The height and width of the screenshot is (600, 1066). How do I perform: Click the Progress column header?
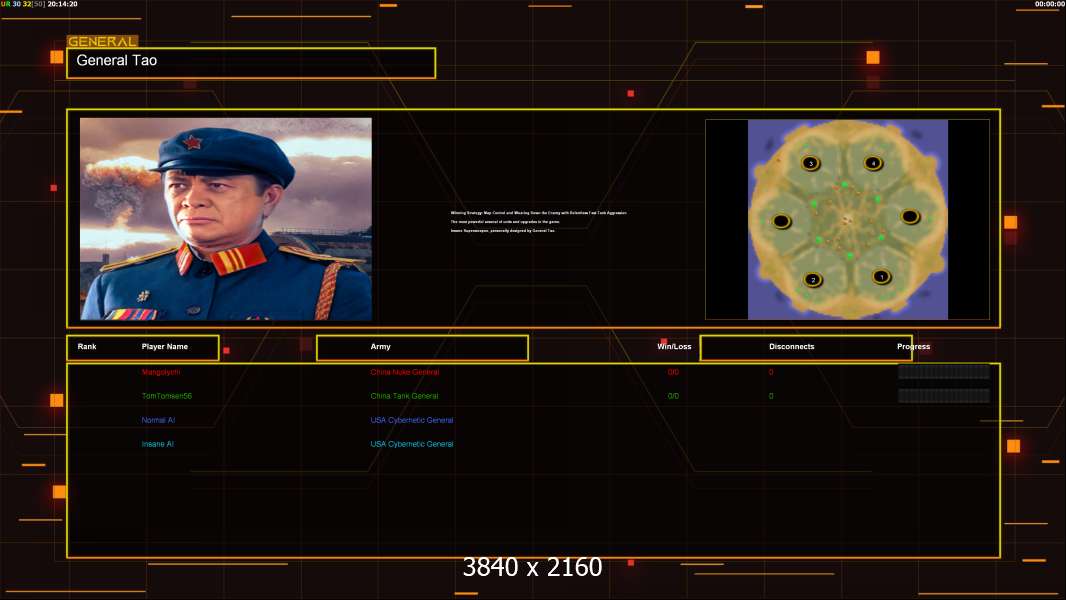pos(913,347)
